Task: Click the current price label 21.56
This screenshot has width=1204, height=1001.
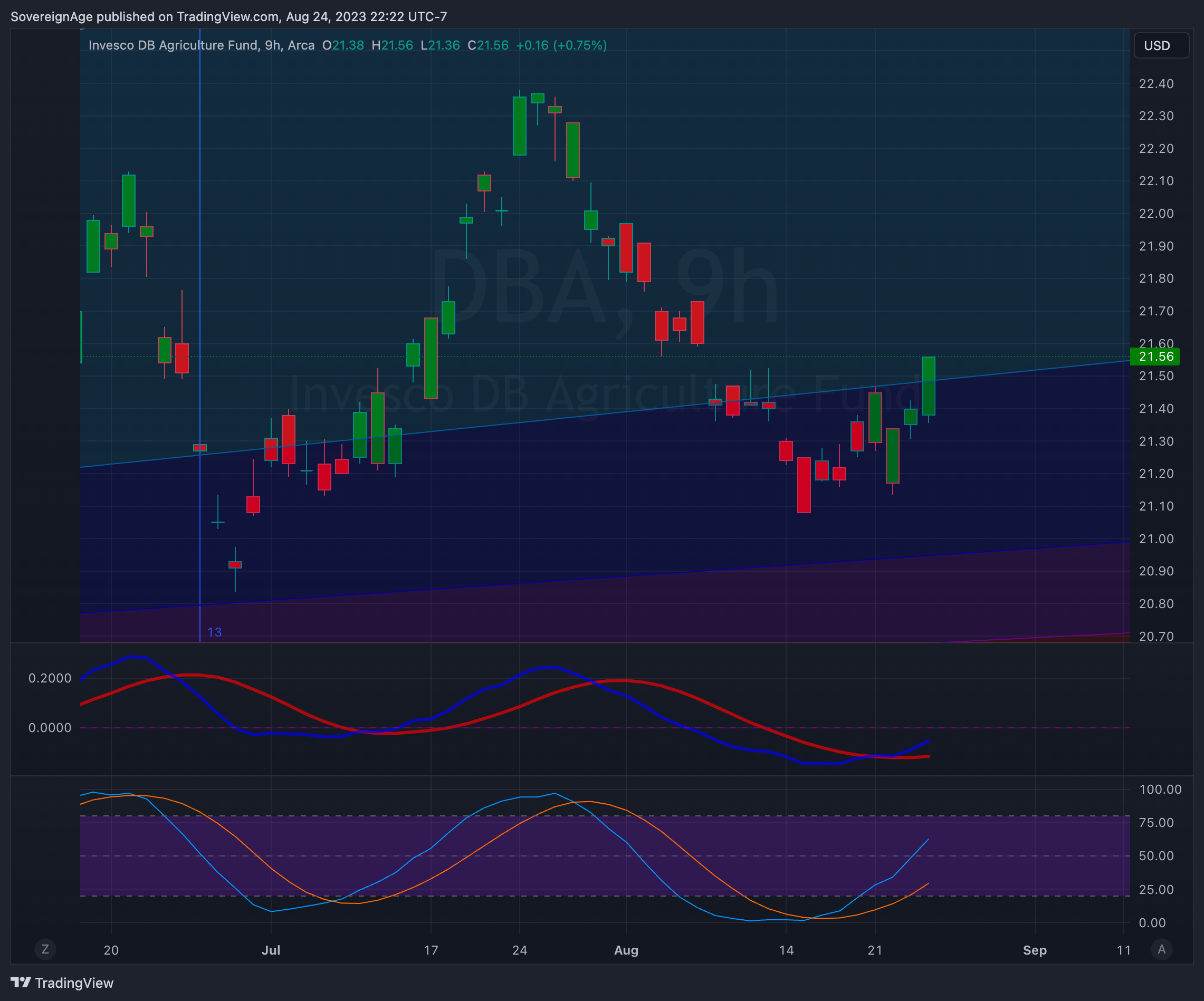Action: [1155, 357]
